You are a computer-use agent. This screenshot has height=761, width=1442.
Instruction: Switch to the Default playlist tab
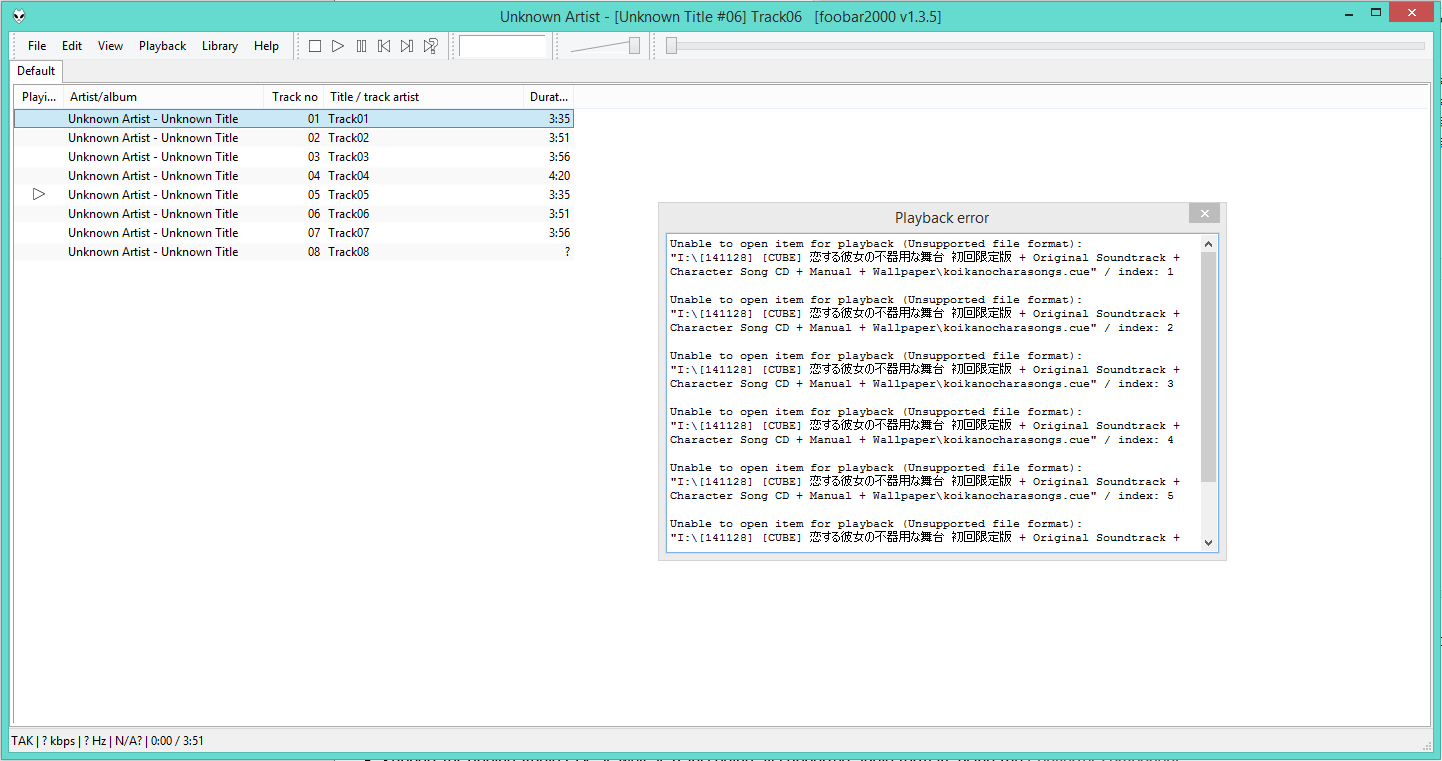point(36,71)
